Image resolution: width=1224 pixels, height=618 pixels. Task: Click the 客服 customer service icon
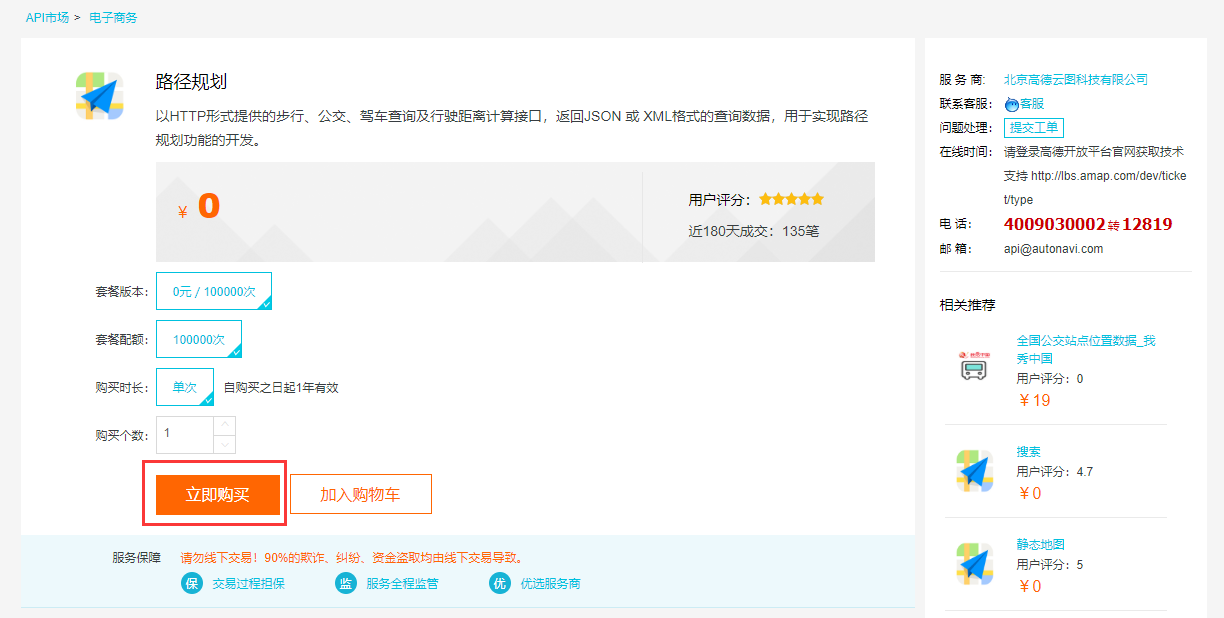click(x=1011, y=104)
